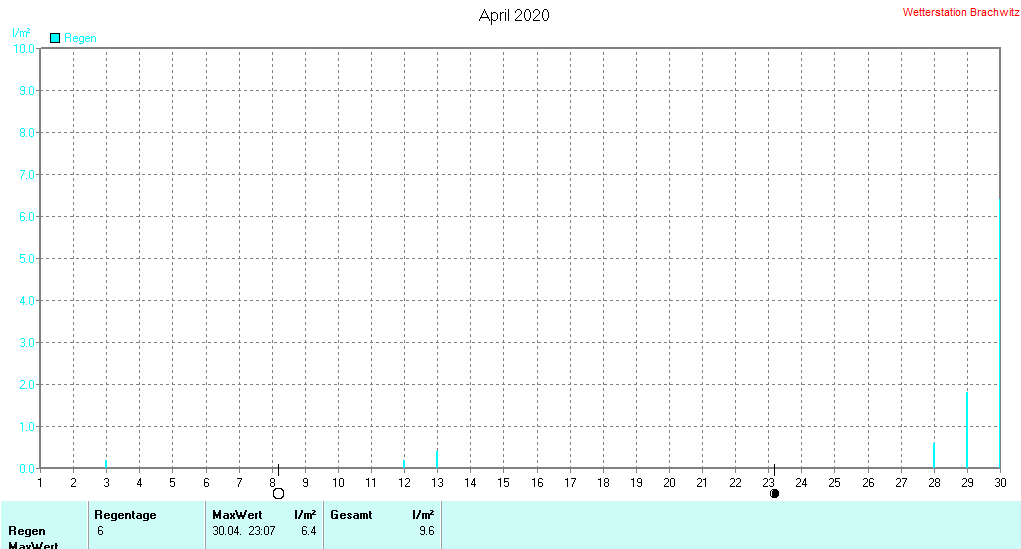Click the 'Regen' row label in table
Image resolution: width=1021 pixels, height=549 pixels.
tap(27, 531)
